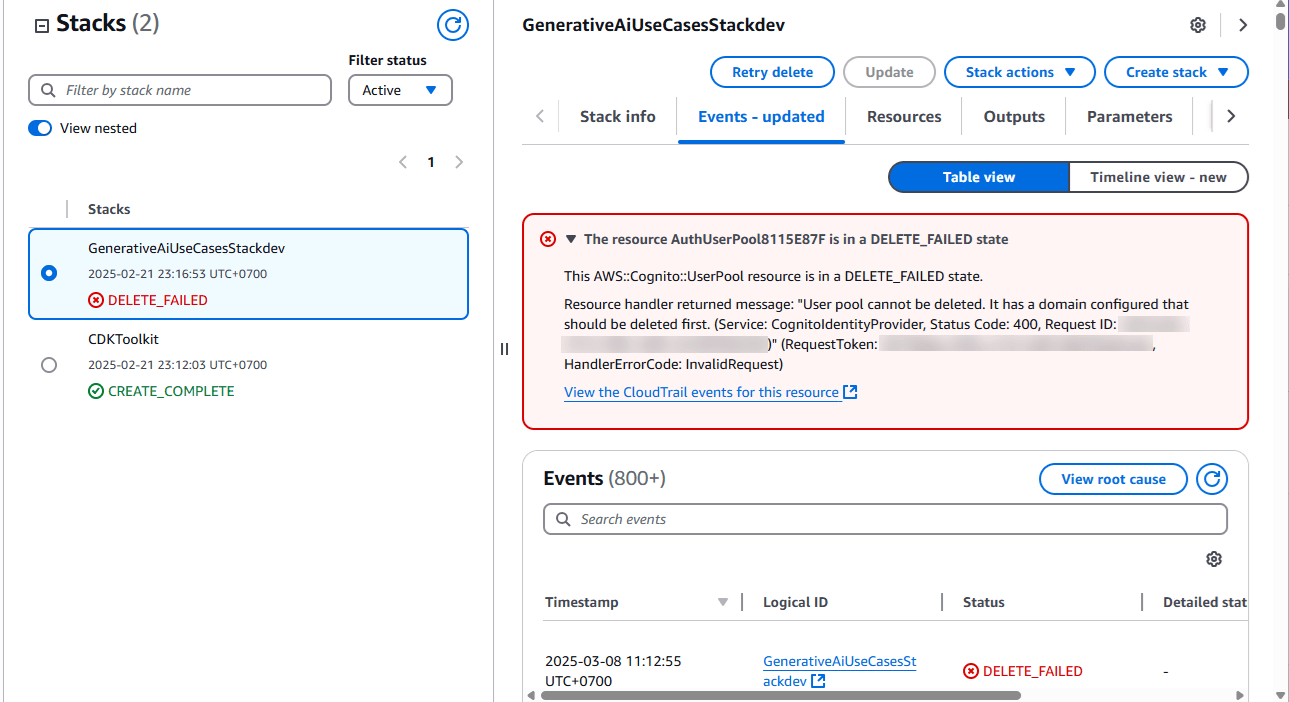
Task: Focus the Filter by stack name field
Action: [x=180, y=90]
